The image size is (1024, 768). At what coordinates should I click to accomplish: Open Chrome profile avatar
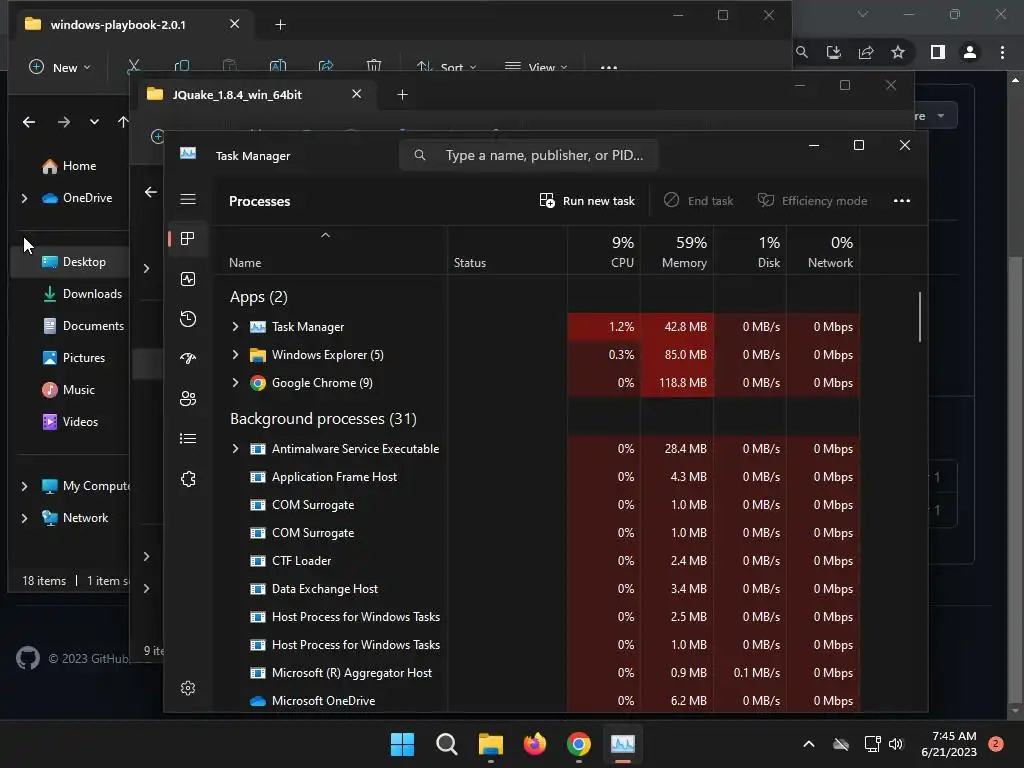(970, 52)
